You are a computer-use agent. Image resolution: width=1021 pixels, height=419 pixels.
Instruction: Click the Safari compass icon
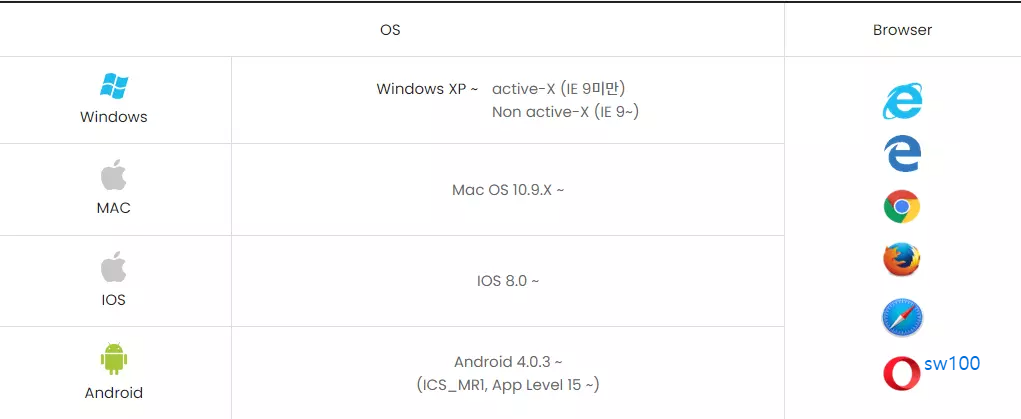(x=902, y=318)
